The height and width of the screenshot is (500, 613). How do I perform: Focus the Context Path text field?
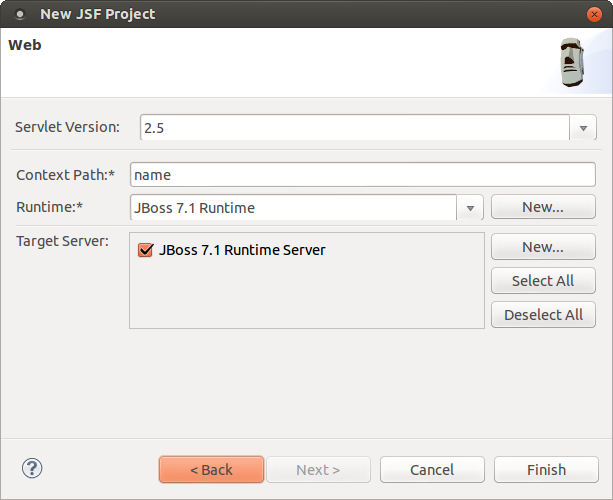pyautogui.click(x=363, y=174)
